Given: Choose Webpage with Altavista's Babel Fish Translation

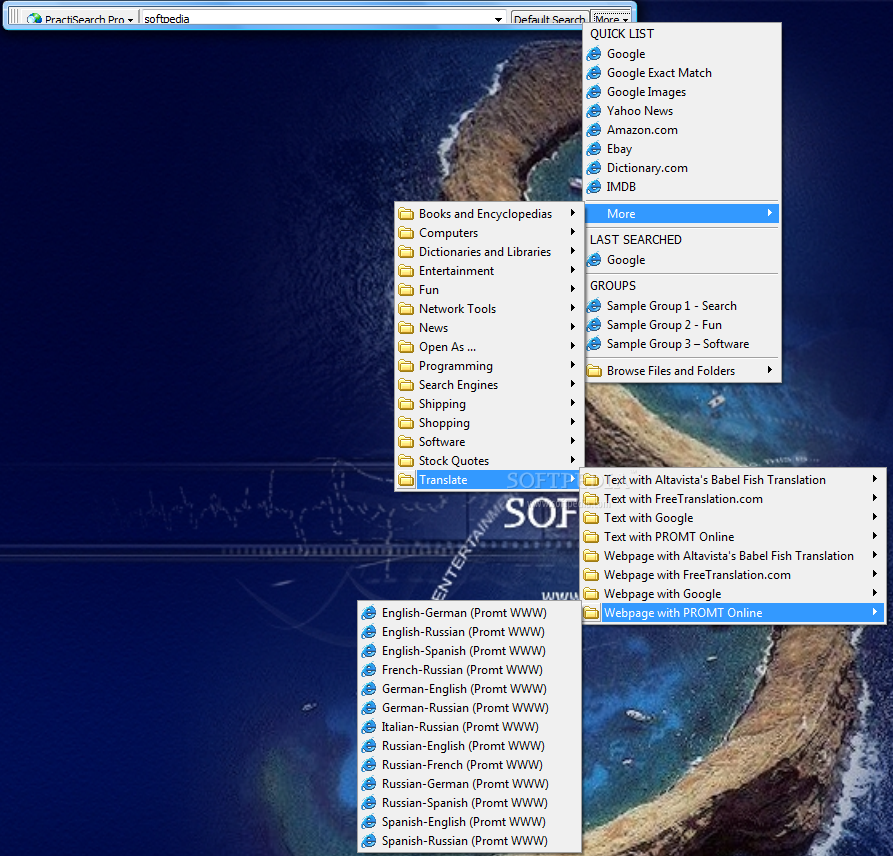Looking at the screenshot, I should [x=733, y=556].
